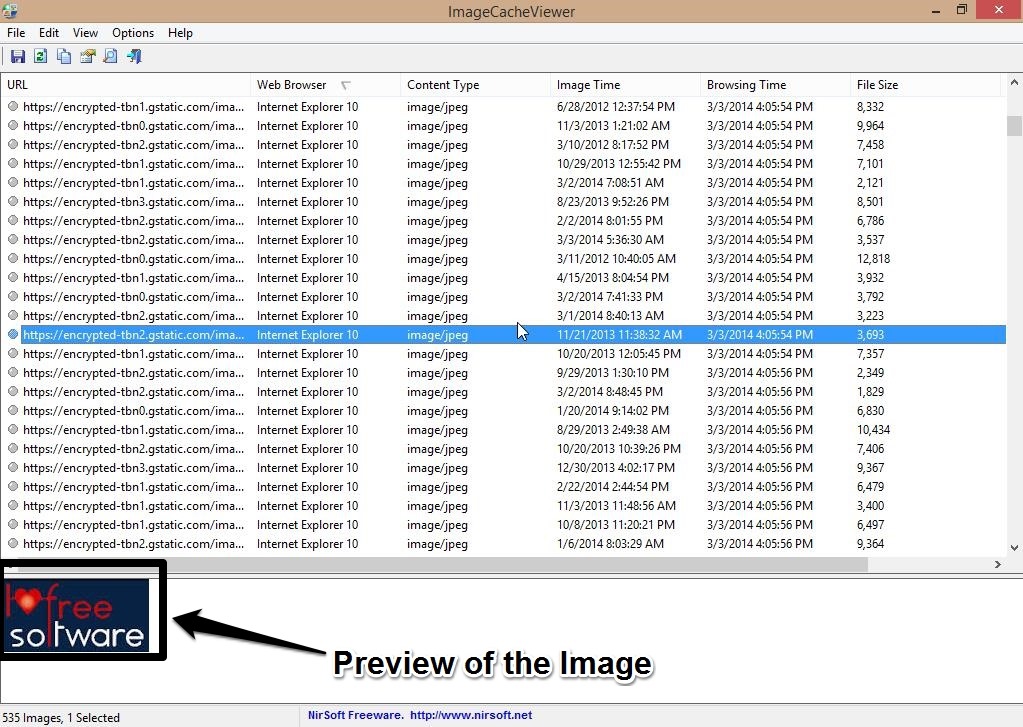
Task: Select the image time '10/8/2013 11:20:21 PM' cell
Action: 616,524
